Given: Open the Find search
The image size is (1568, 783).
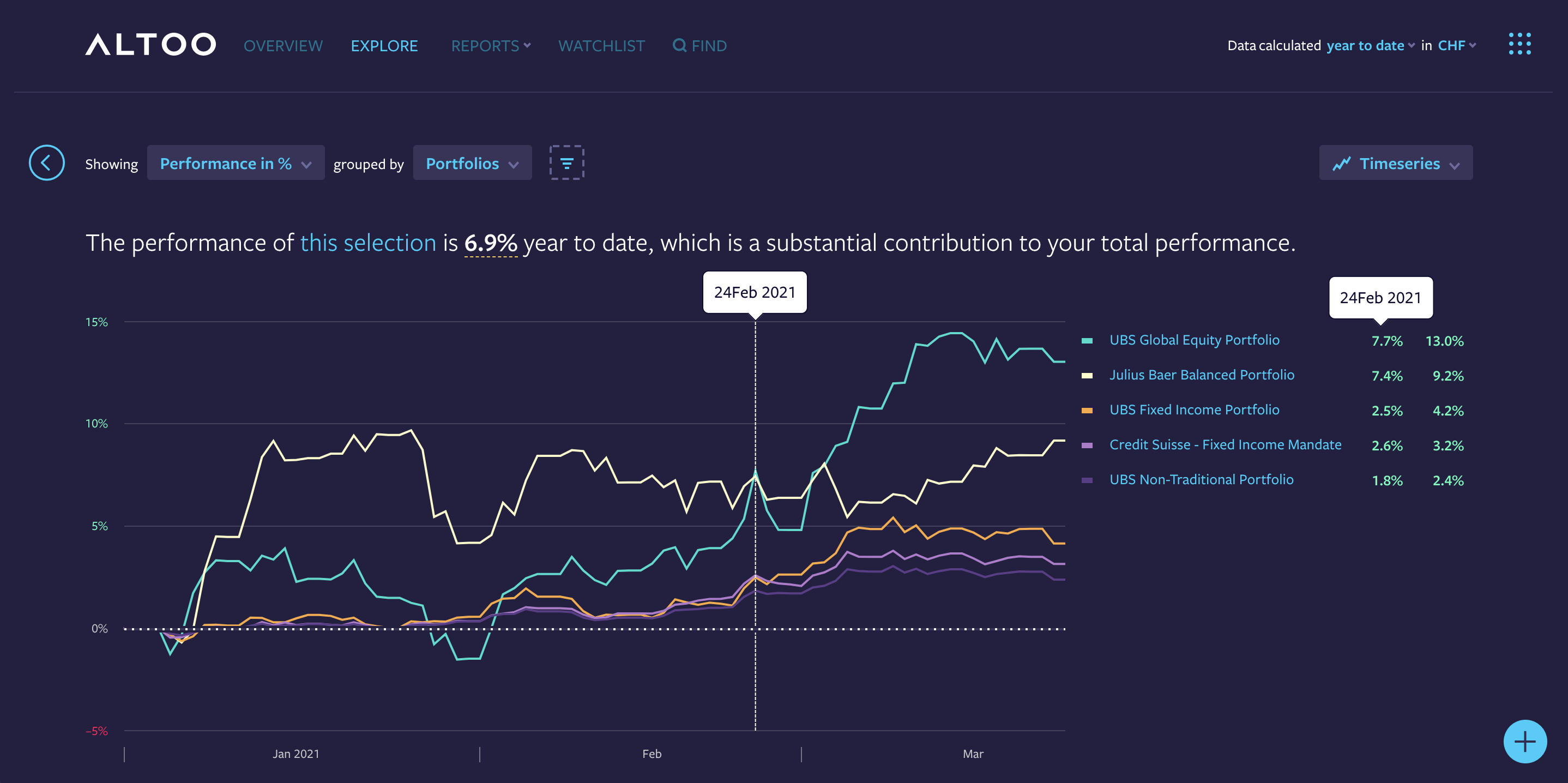Looking at the screenshot, I should pos(700,45).
